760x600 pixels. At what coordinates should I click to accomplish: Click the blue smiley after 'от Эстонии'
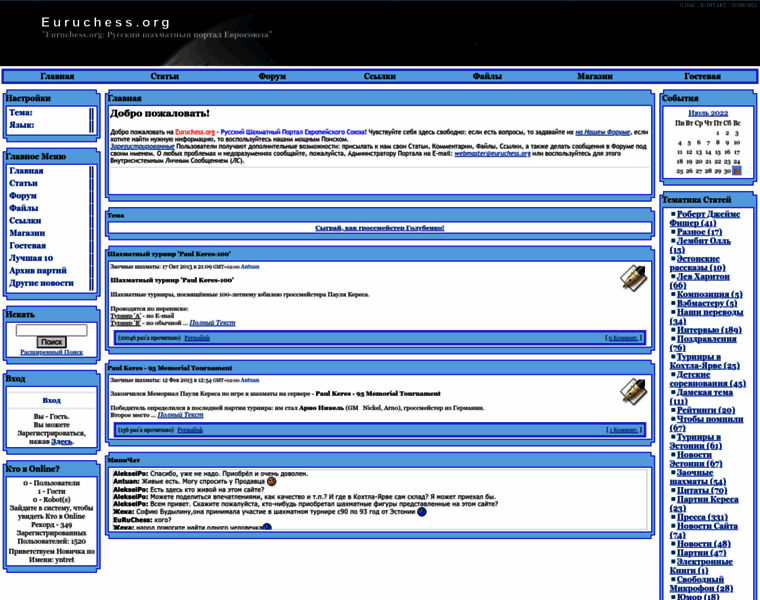point(422,511)
